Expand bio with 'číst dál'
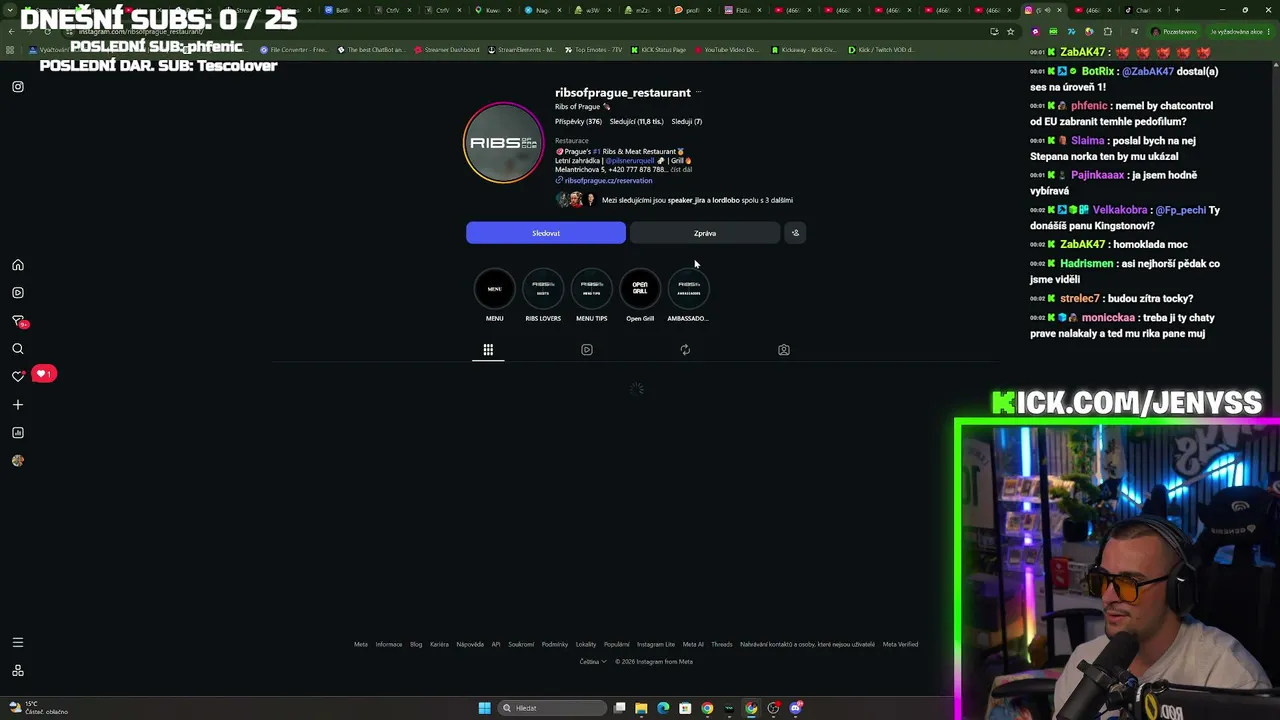This screenshot has height=720, width=1280. pos(681,170)
